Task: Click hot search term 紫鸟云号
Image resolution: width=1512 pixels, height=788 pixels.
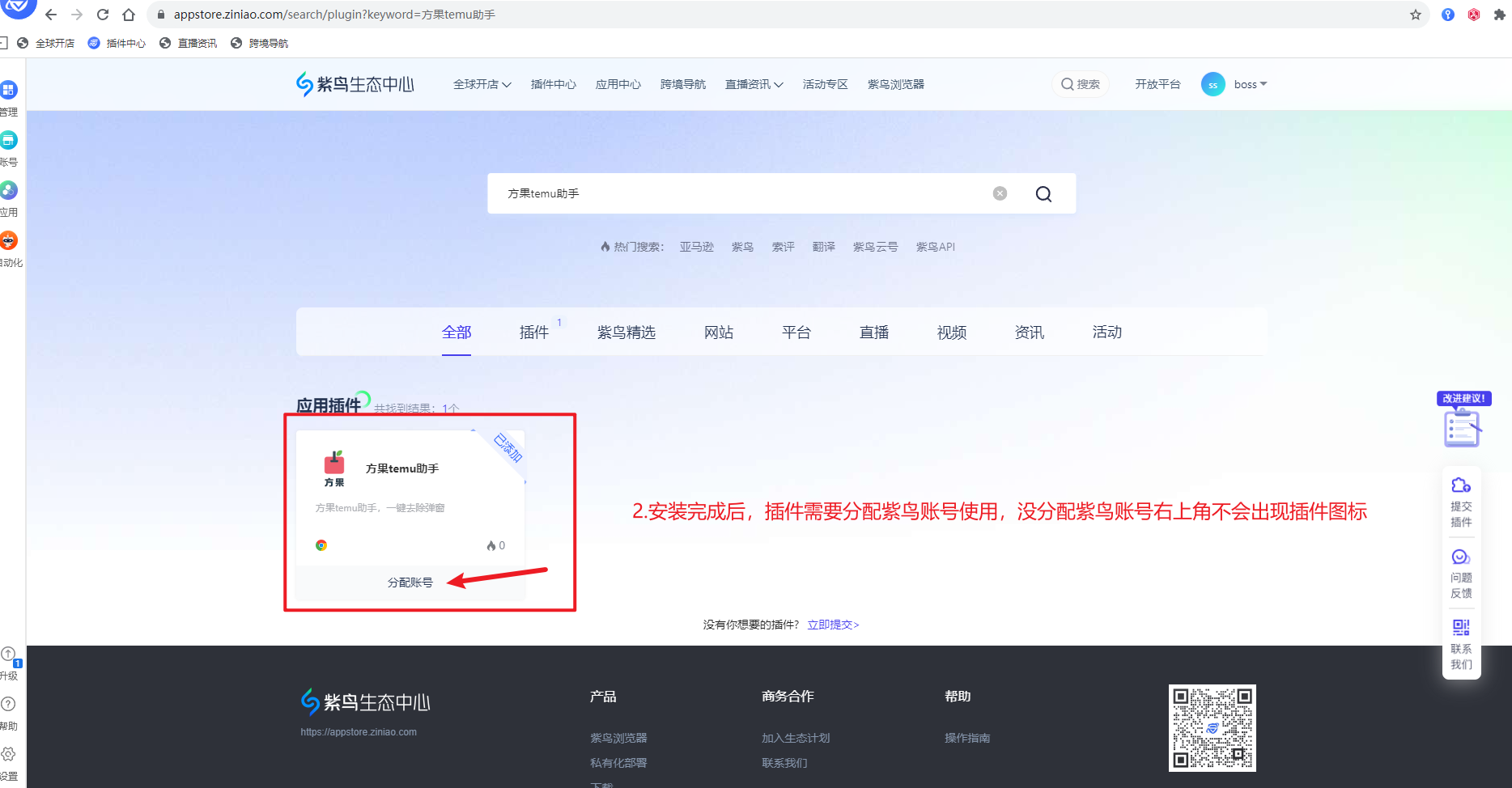Action: [876, 247]
